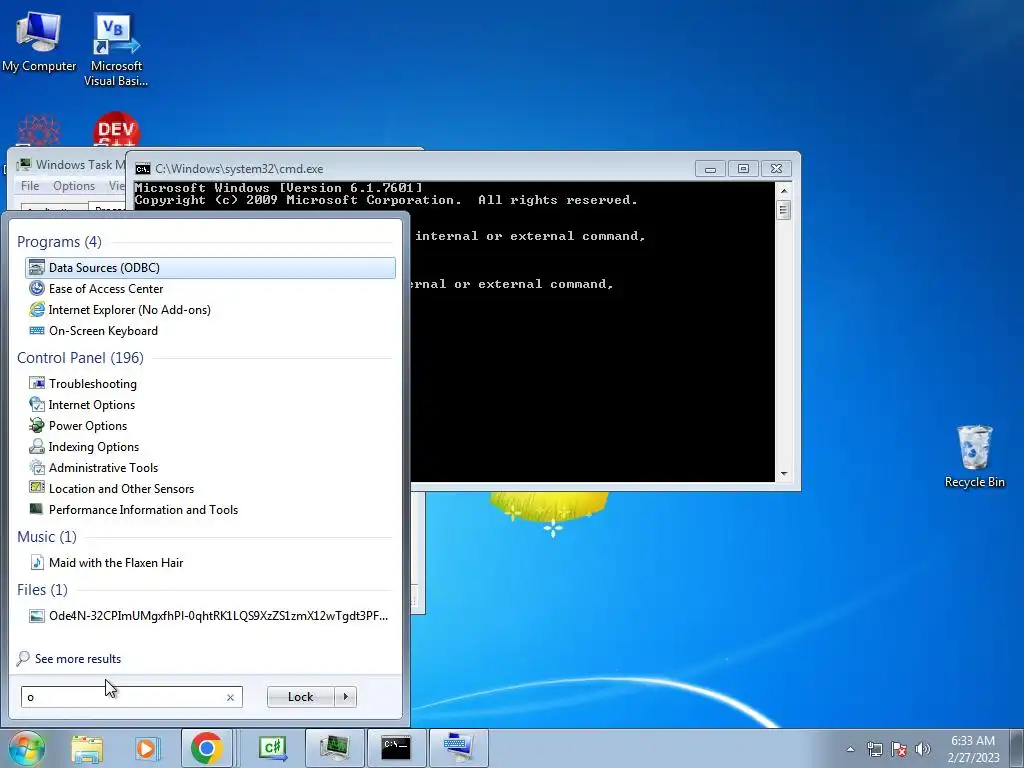Expand shutdown options arrow next to Lock
The width and height of the screenshot is (1024, 768).
[345, 697]
